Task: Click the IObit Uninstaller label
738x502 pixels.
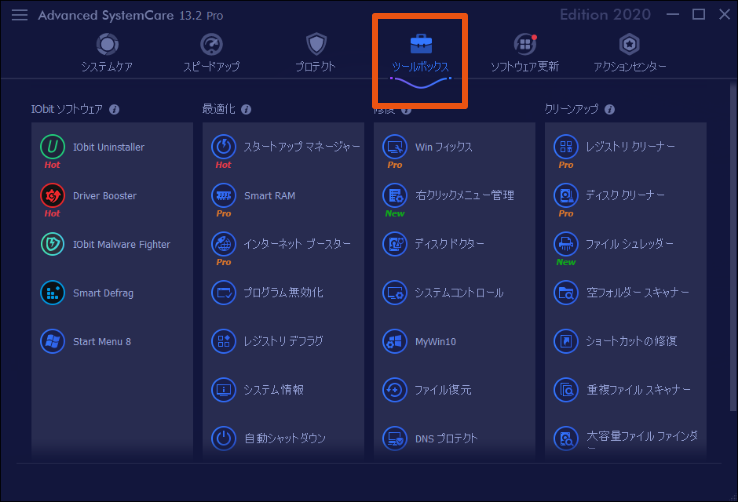Action: (x=109, y=147)
